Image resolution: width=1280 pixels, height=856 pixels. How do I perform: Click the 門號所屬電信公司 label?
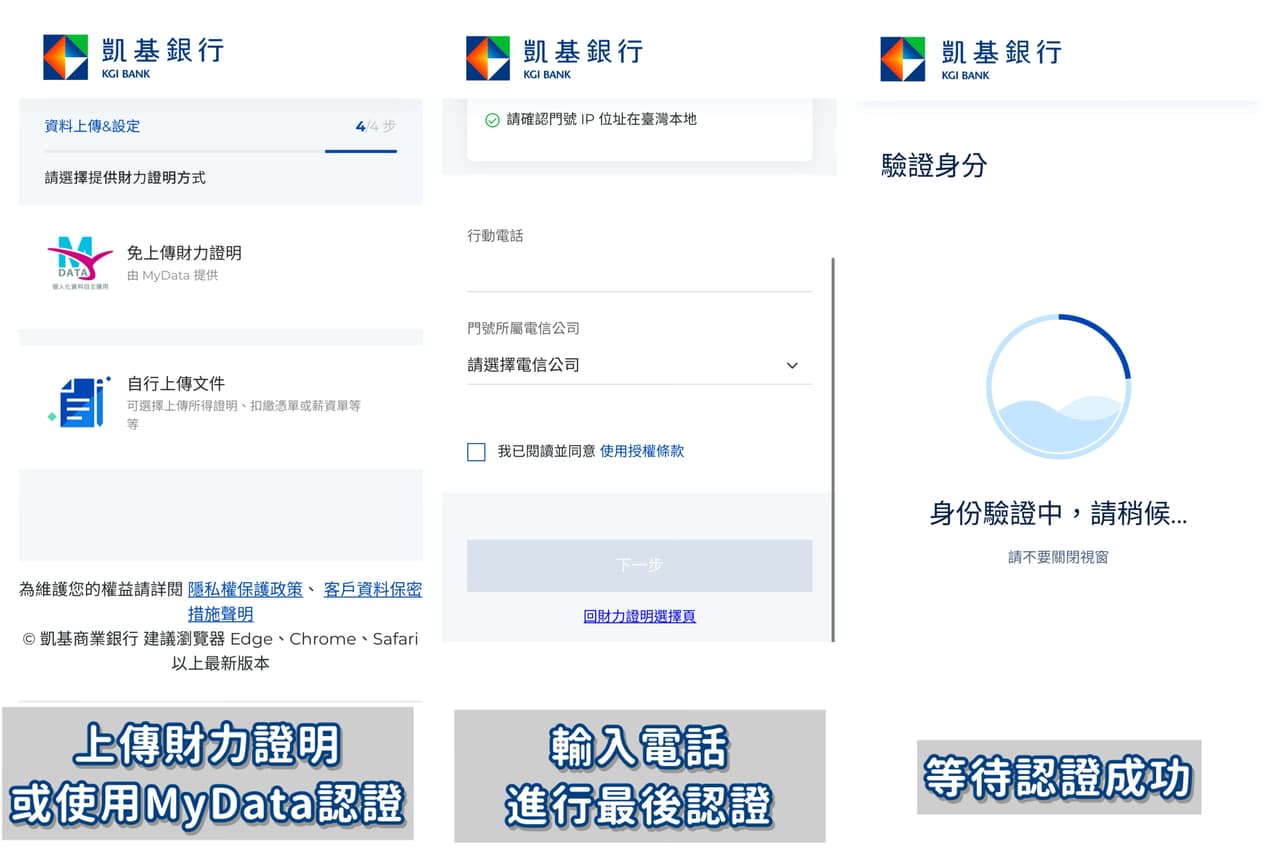pos(523,328)
